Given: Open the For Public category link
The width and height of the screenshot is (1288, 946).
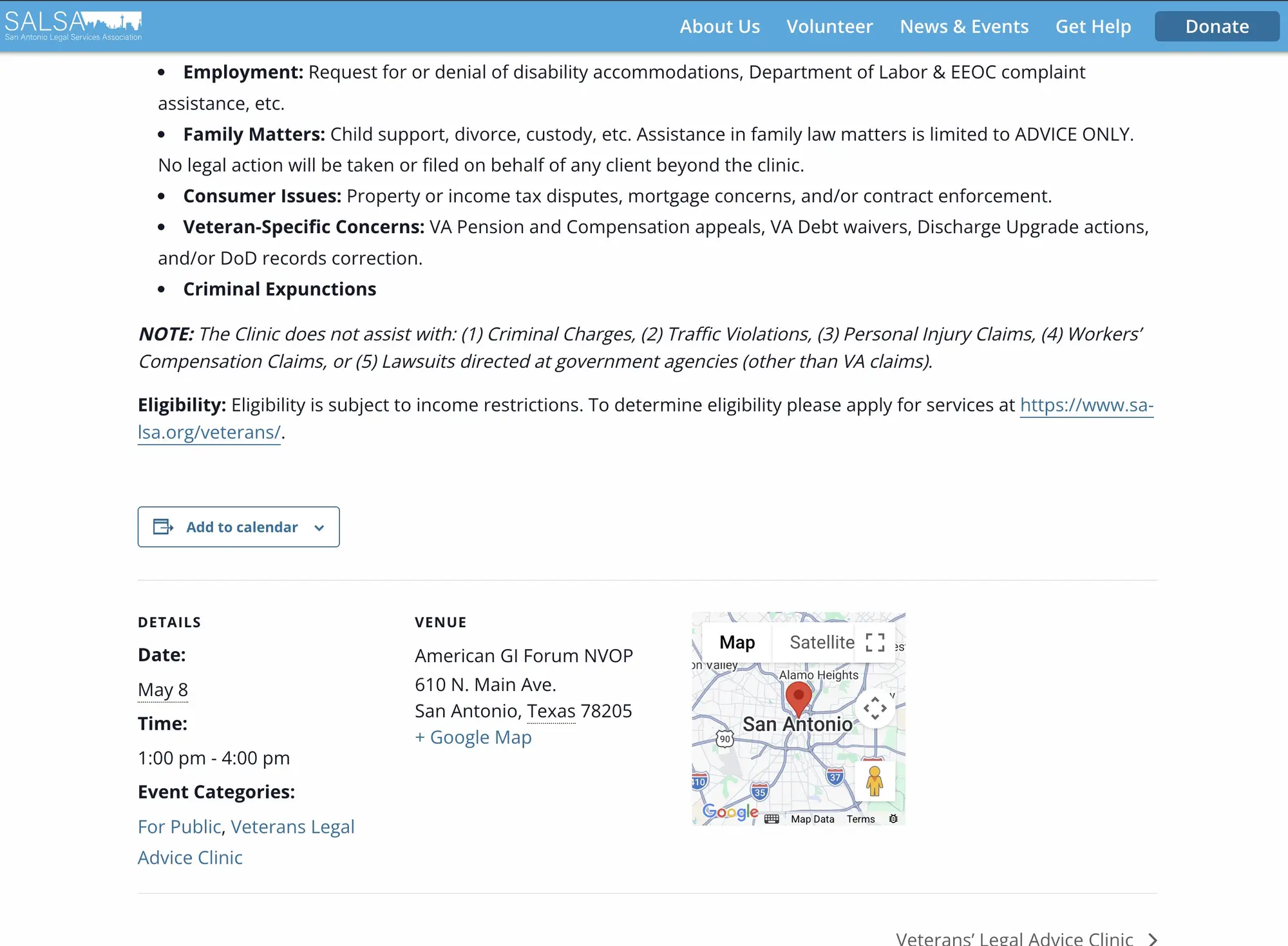Looking at the screenshot, I should coord(180,827).
